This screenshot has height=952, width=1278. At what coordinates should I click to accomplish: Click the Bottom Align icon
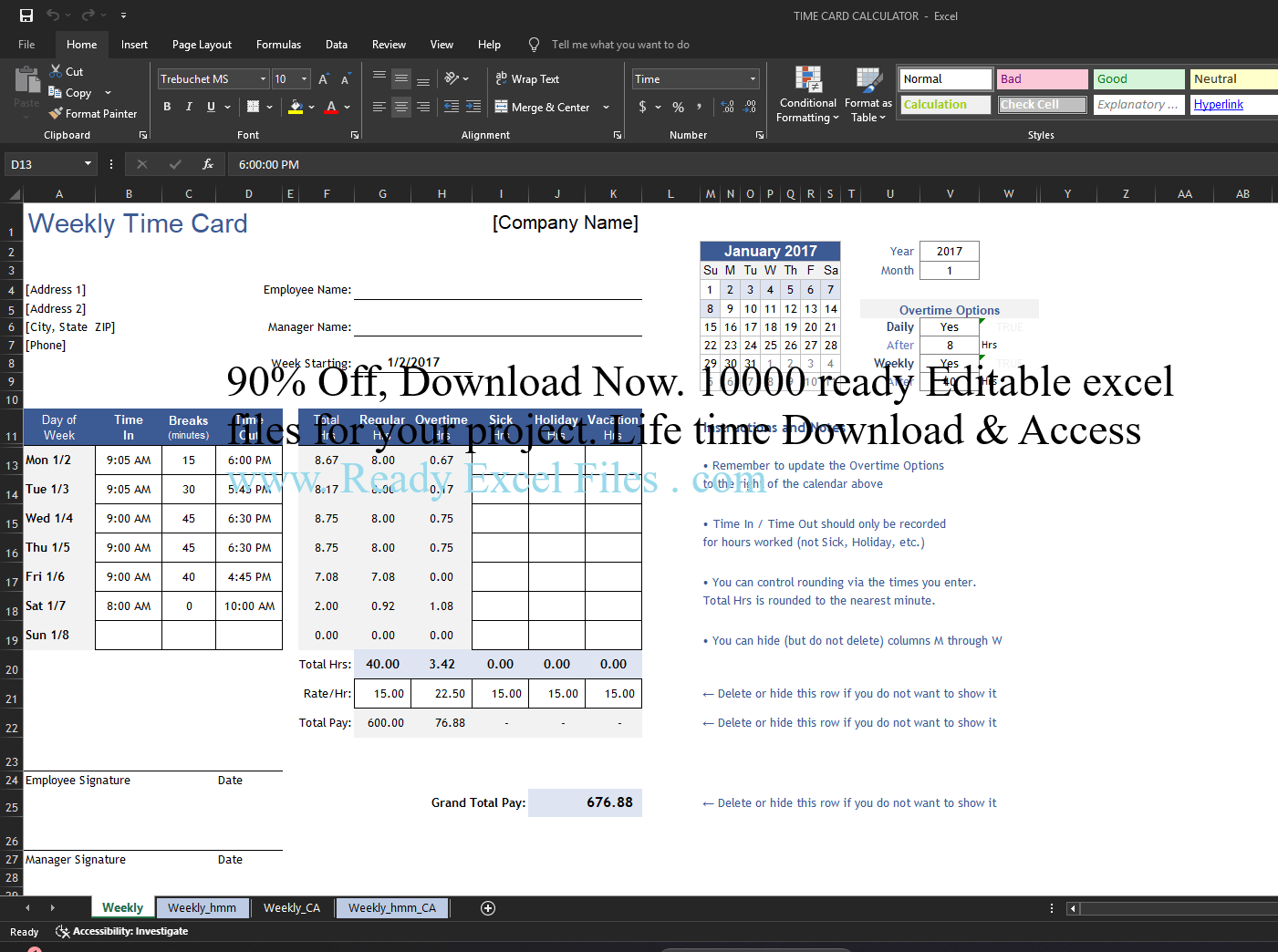[423, 79]
